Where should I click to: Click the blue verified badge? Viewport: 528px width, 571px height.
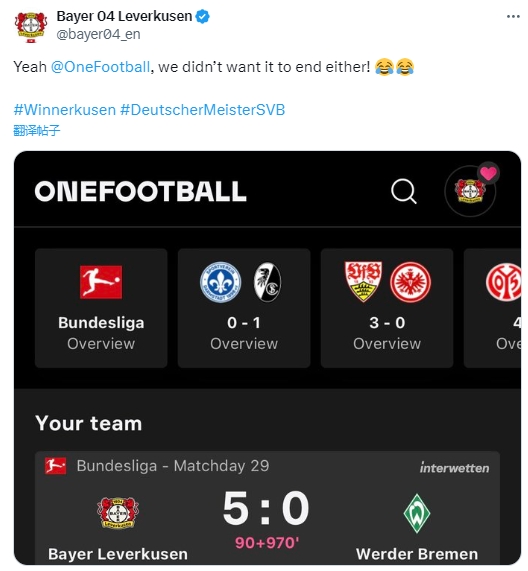click(202, 17)
